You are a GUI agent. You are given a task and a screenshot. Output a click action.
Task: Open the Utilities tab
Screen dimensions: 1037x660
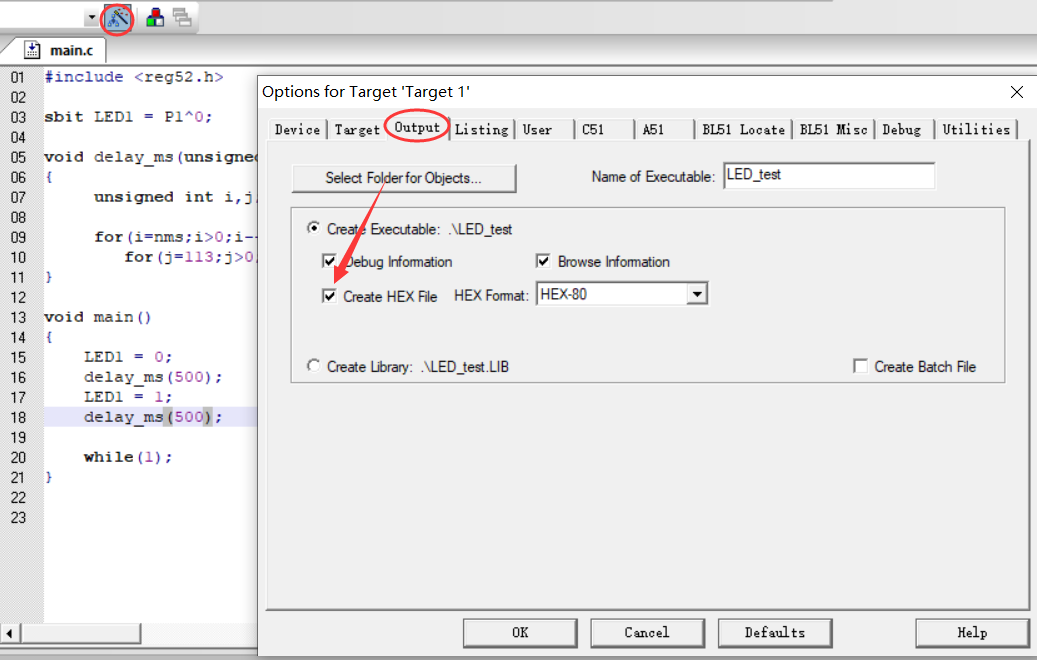pos(976,130)
